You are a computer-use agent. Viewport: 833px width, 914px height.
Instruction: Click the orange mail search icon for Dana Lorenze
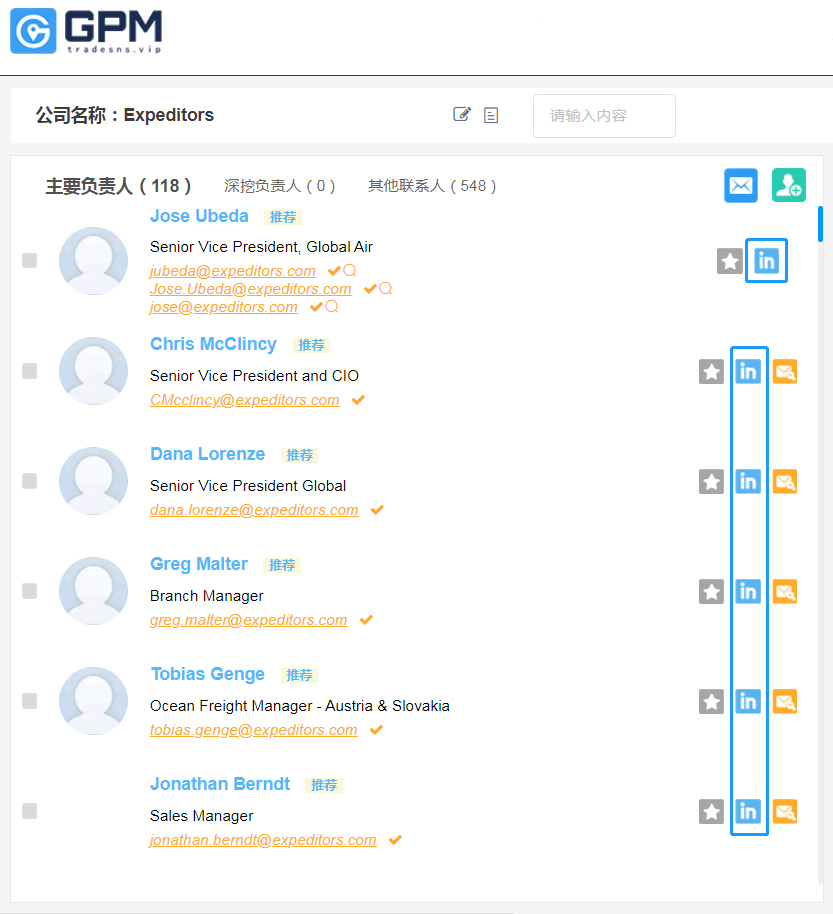point(785,481)
